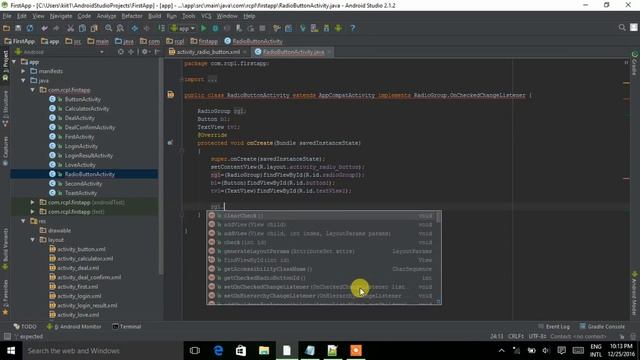This screenshot has width=640, height=360.
Task: Collapse the layout folder node
Action: 33,240
